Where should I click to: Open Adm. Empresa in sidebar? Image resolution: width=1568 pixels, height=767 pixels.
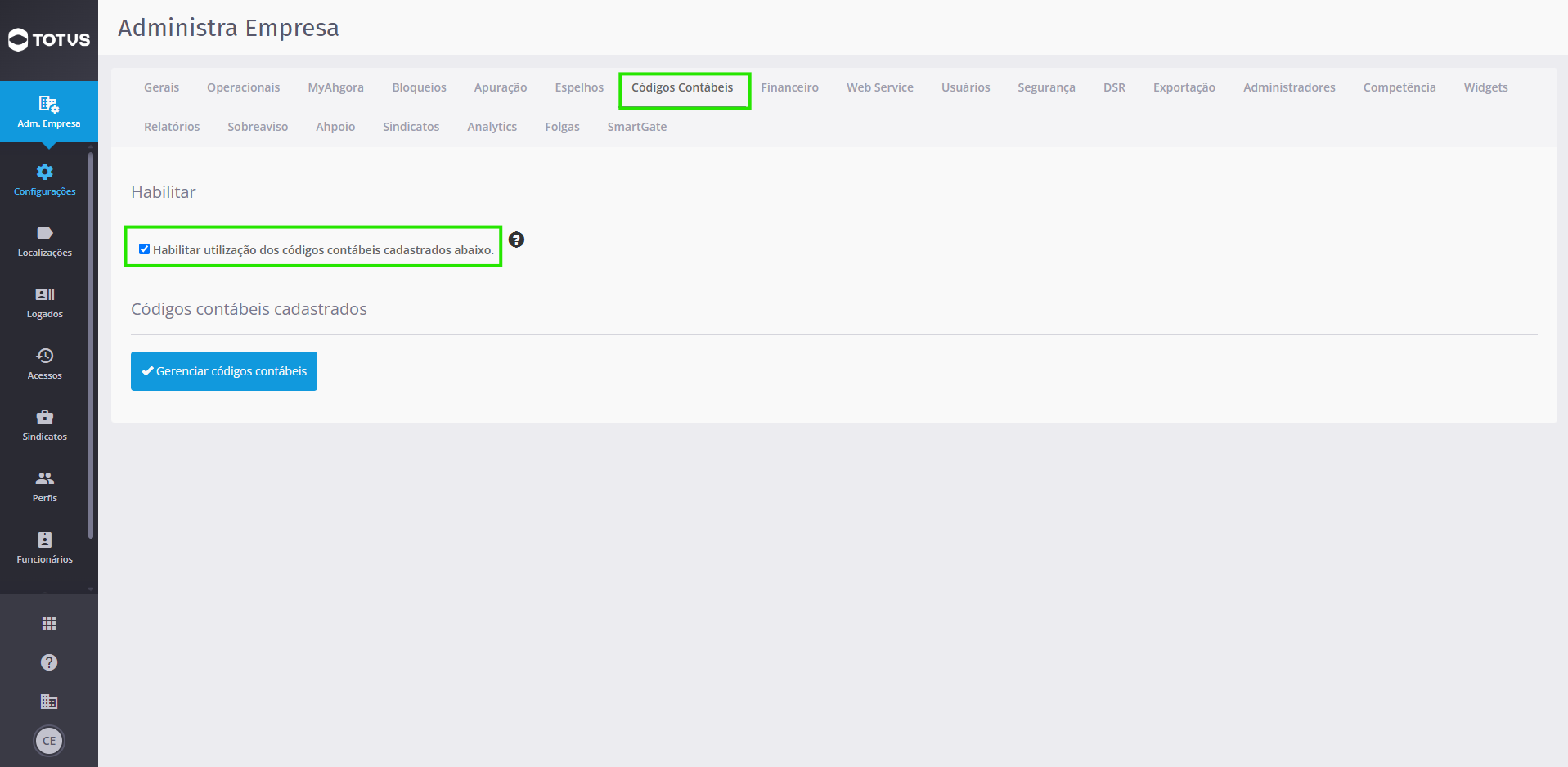point(49,112)
